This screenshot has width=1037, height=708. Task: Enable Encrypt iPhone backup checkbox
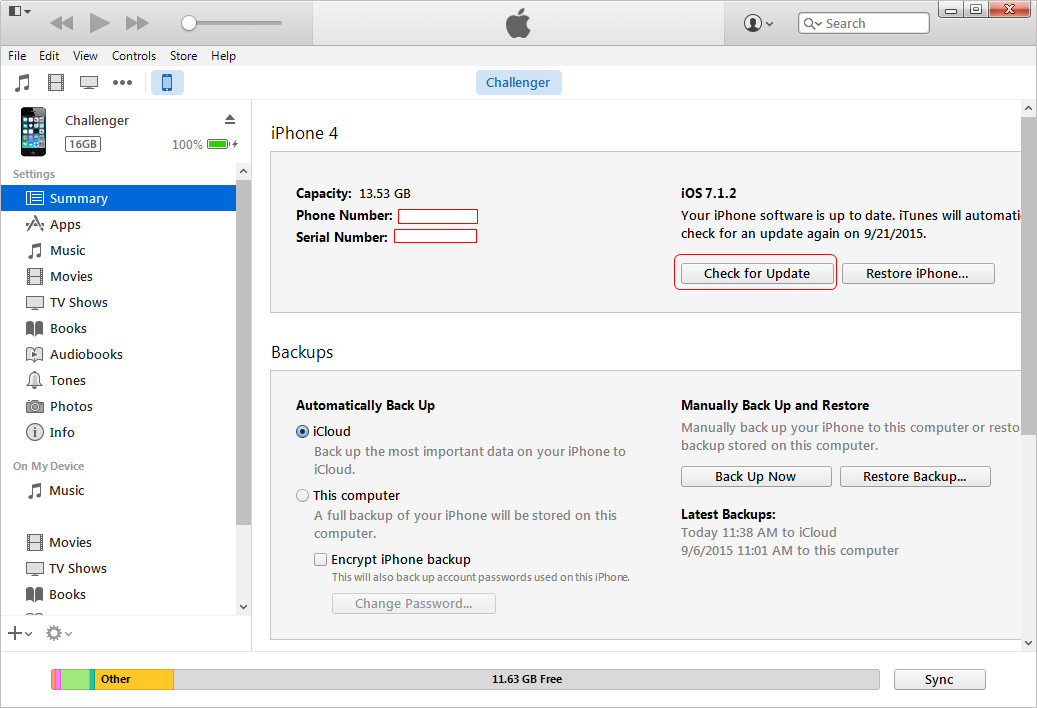(x=321, y=560)
